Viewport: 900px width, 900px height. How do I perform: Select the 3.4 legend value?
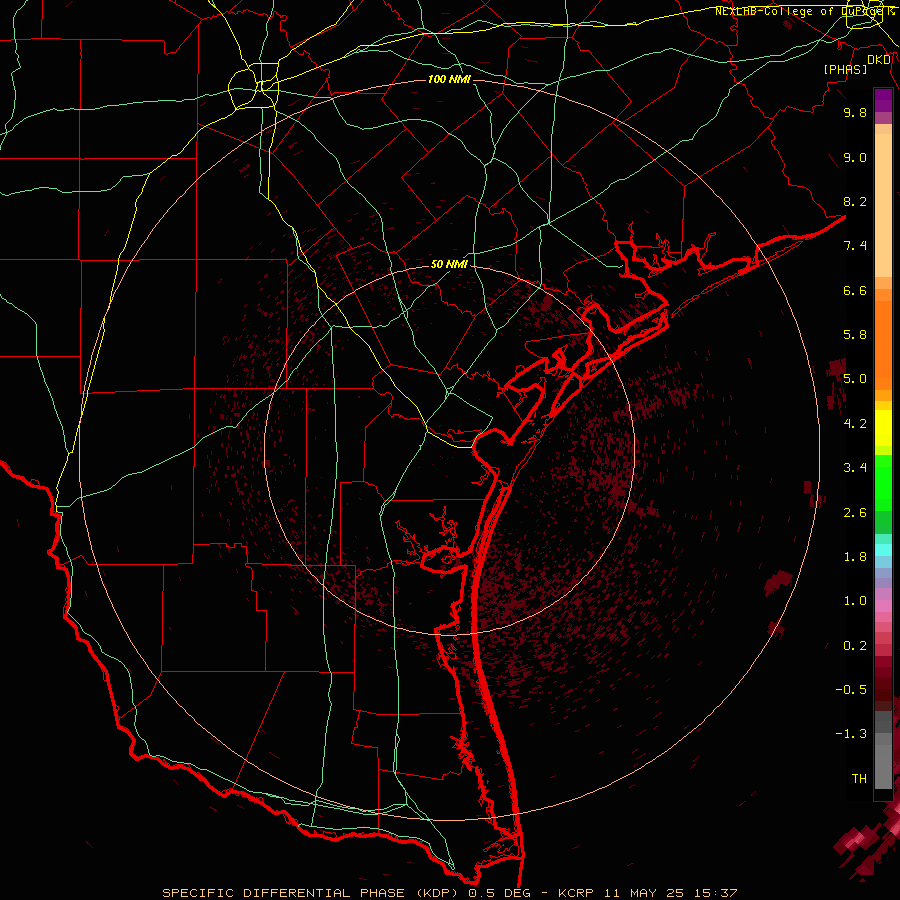pyautogui.click(x=855, y=468)
